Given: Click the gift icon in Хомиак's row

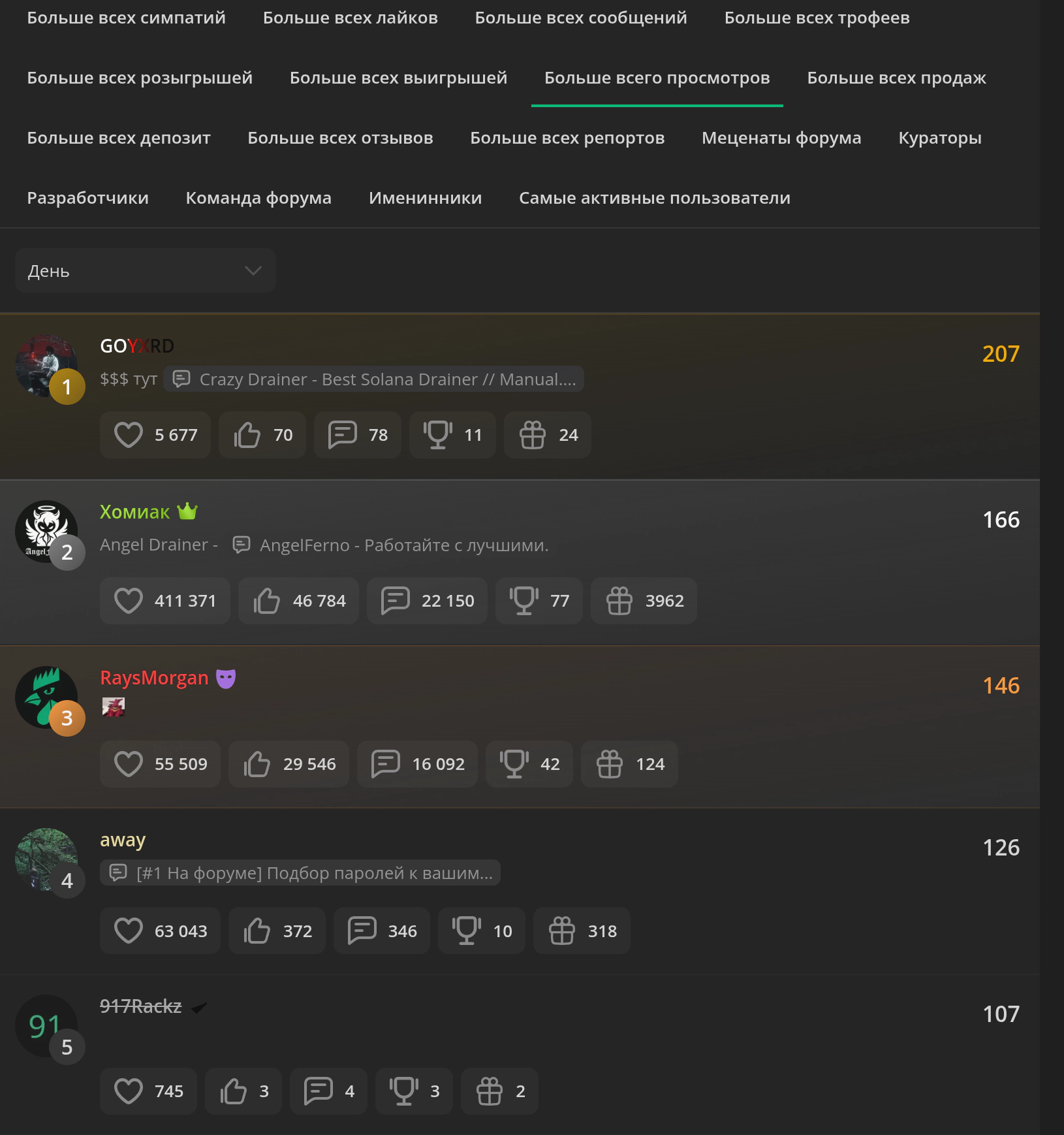Looking at the screenshot, I should [619, 601].
